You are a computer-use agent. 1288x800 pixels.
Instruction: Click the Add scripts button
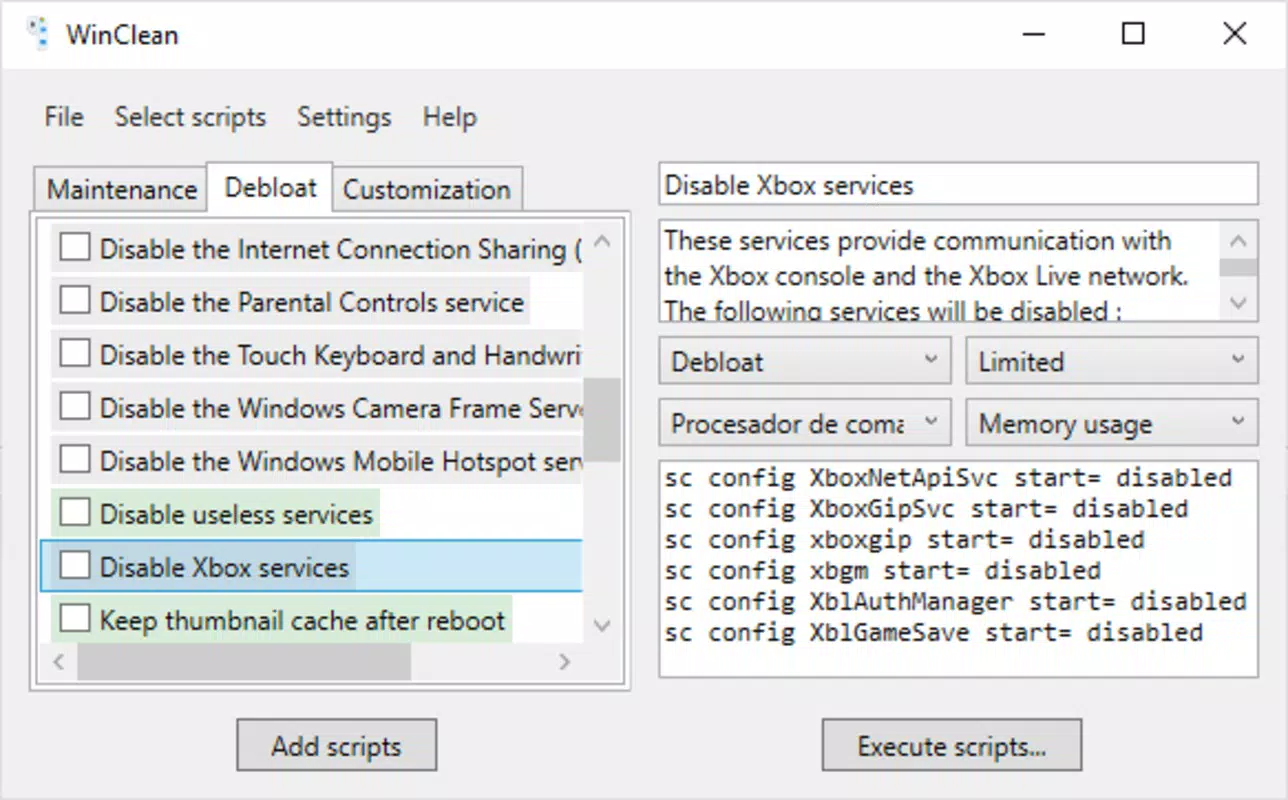tap(336, 745)
